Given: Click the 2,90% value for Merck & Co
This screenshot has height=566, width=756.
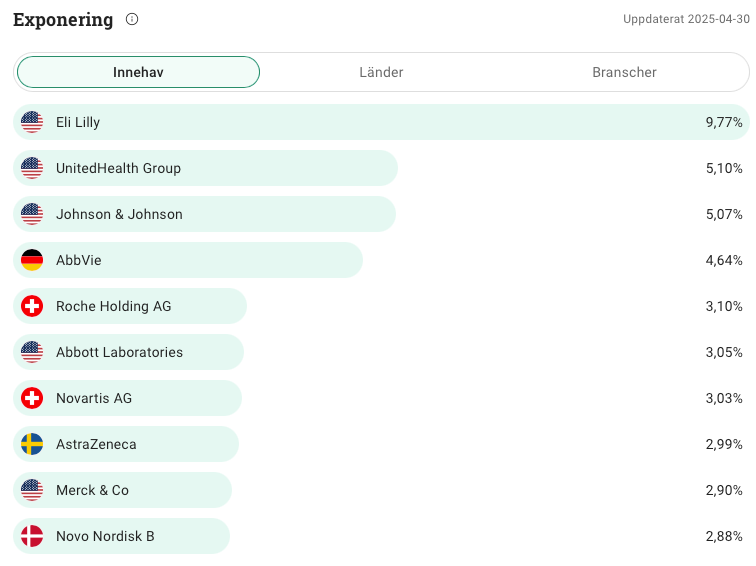Looking at the screenshot, I should point(724,490).
